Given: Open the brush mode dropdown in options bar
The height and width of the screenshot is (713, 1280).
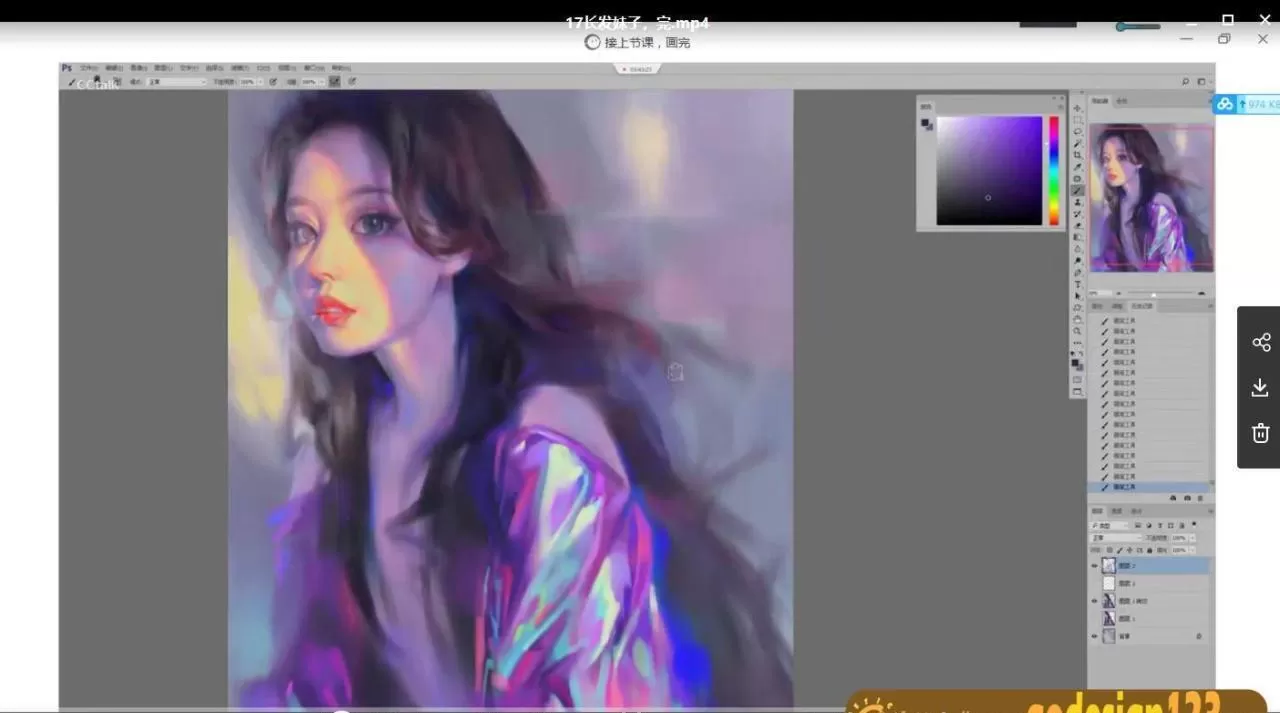Looking at the screenshot, I should tap(176, 82).
